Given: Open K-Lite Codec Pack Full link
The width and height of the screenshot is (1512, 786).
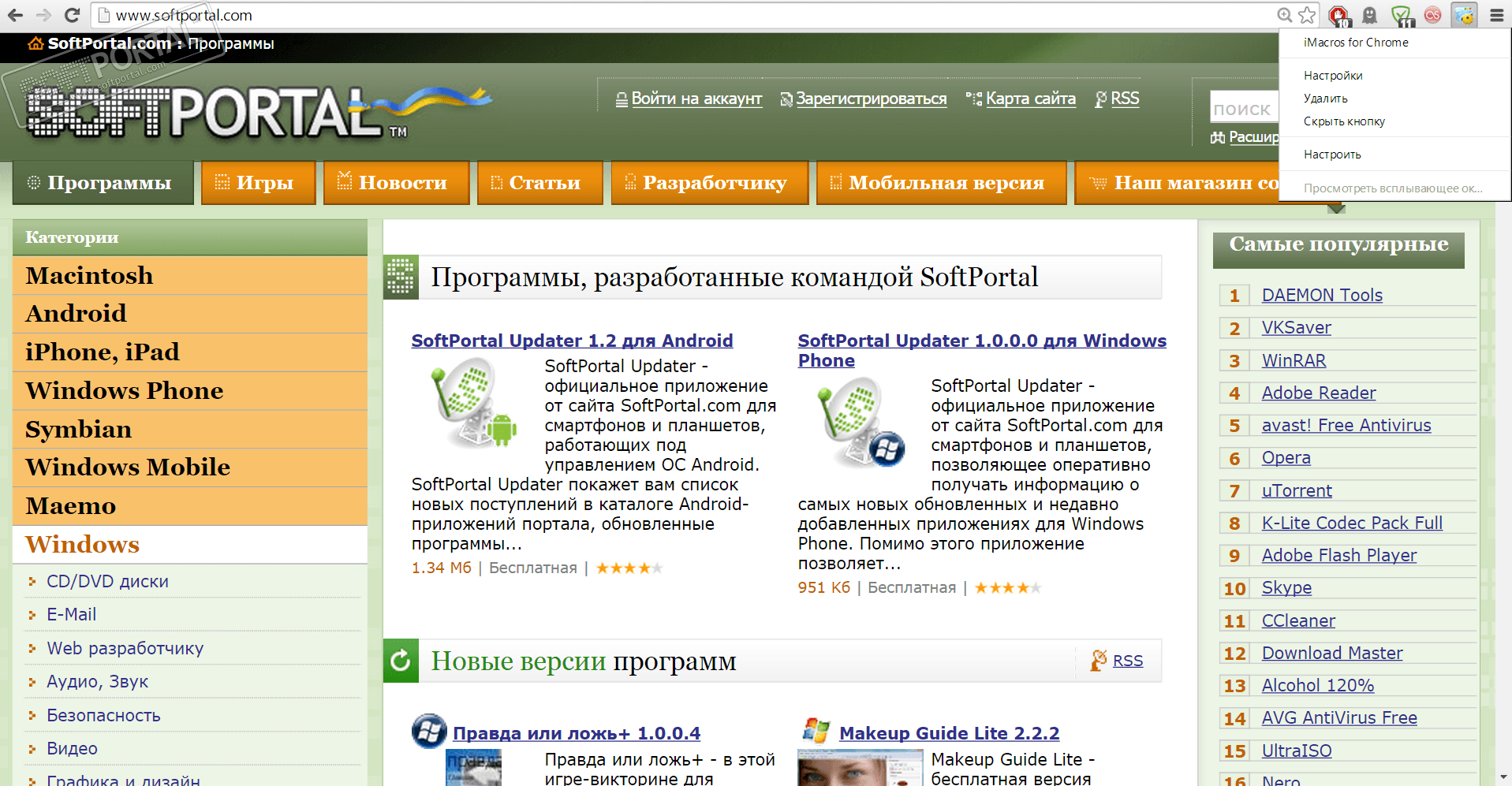Looking at the screenshot, I should [1352, 523].
